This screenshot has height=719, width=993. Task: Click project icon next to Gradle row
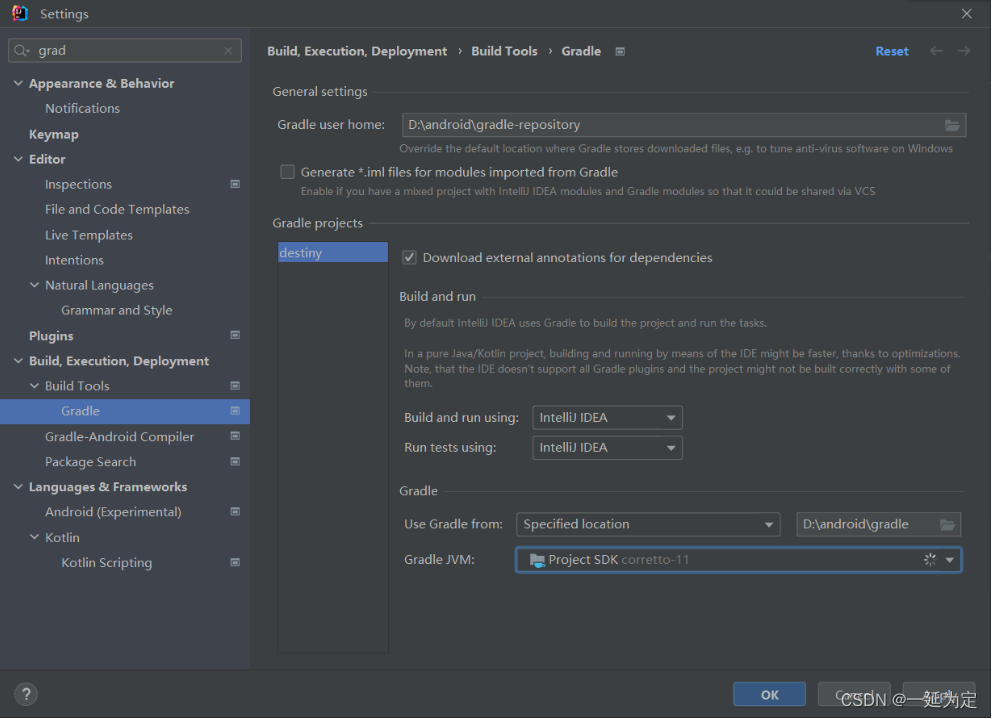point(235,411)
